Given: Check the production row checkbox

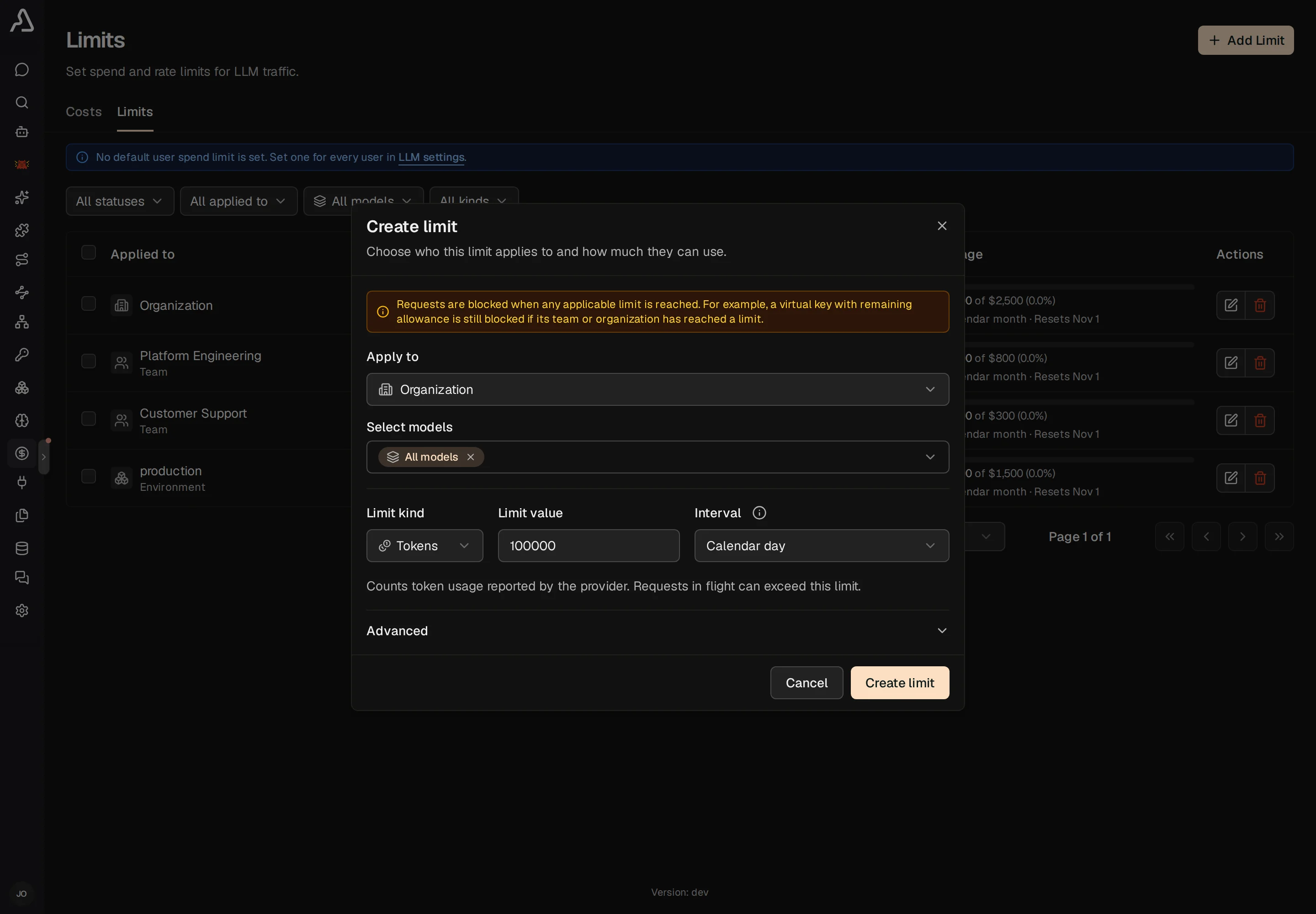Looking at the screenshot, I should coord(89,477).
